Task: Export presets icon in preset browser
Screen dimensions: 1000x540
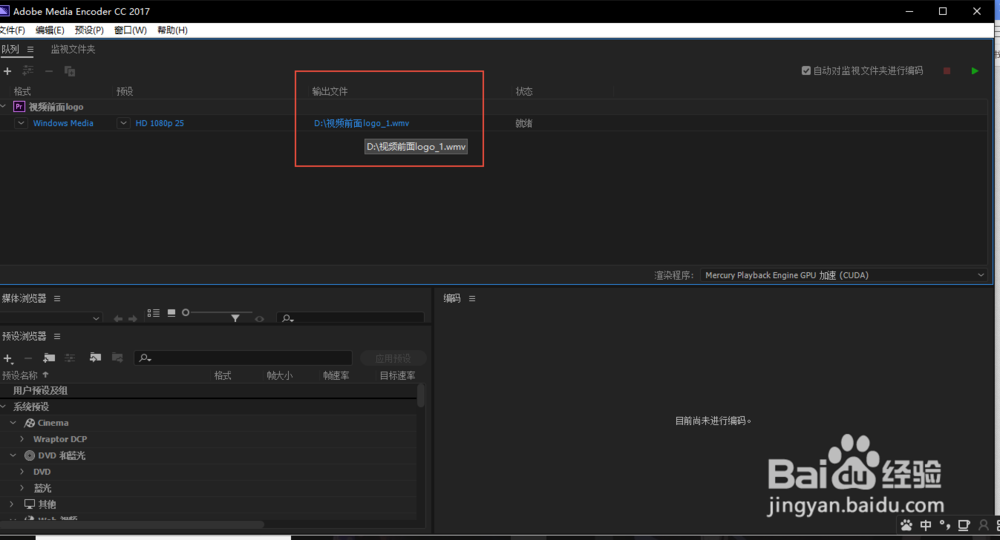Action: (x=117, y=358)
